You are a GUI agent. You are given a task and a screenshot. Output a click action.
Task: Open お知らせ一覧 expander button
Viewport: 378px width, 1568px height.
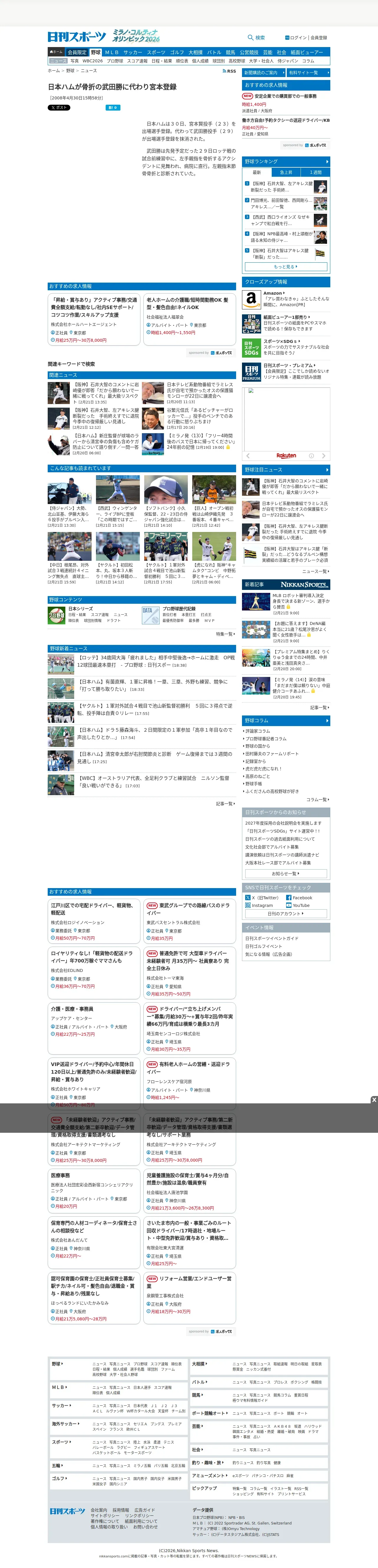(x=286, y=873)
